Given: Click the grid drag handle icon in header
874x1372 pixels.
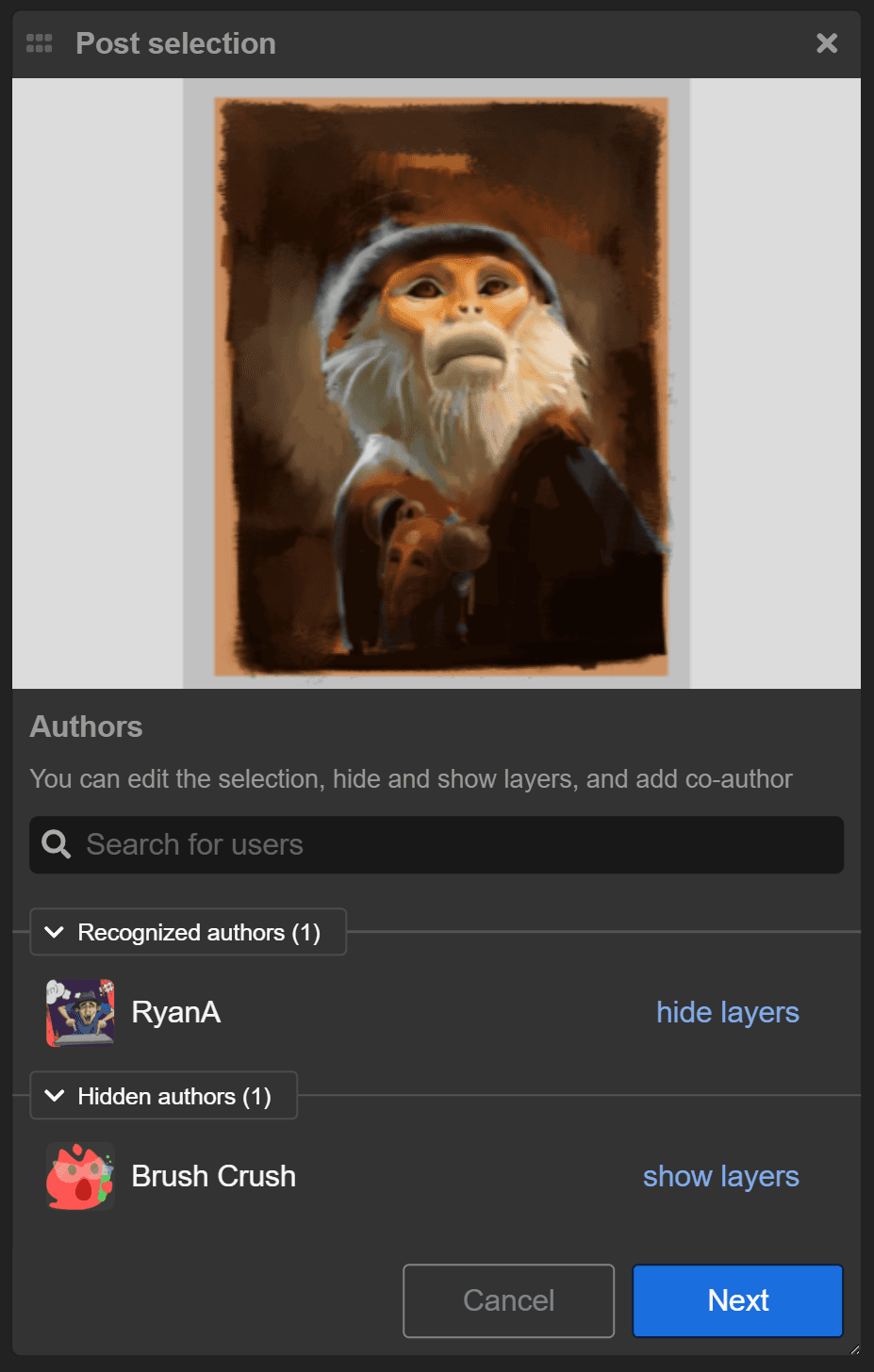Looking at the screenshot, I should [x=39, y=43].
